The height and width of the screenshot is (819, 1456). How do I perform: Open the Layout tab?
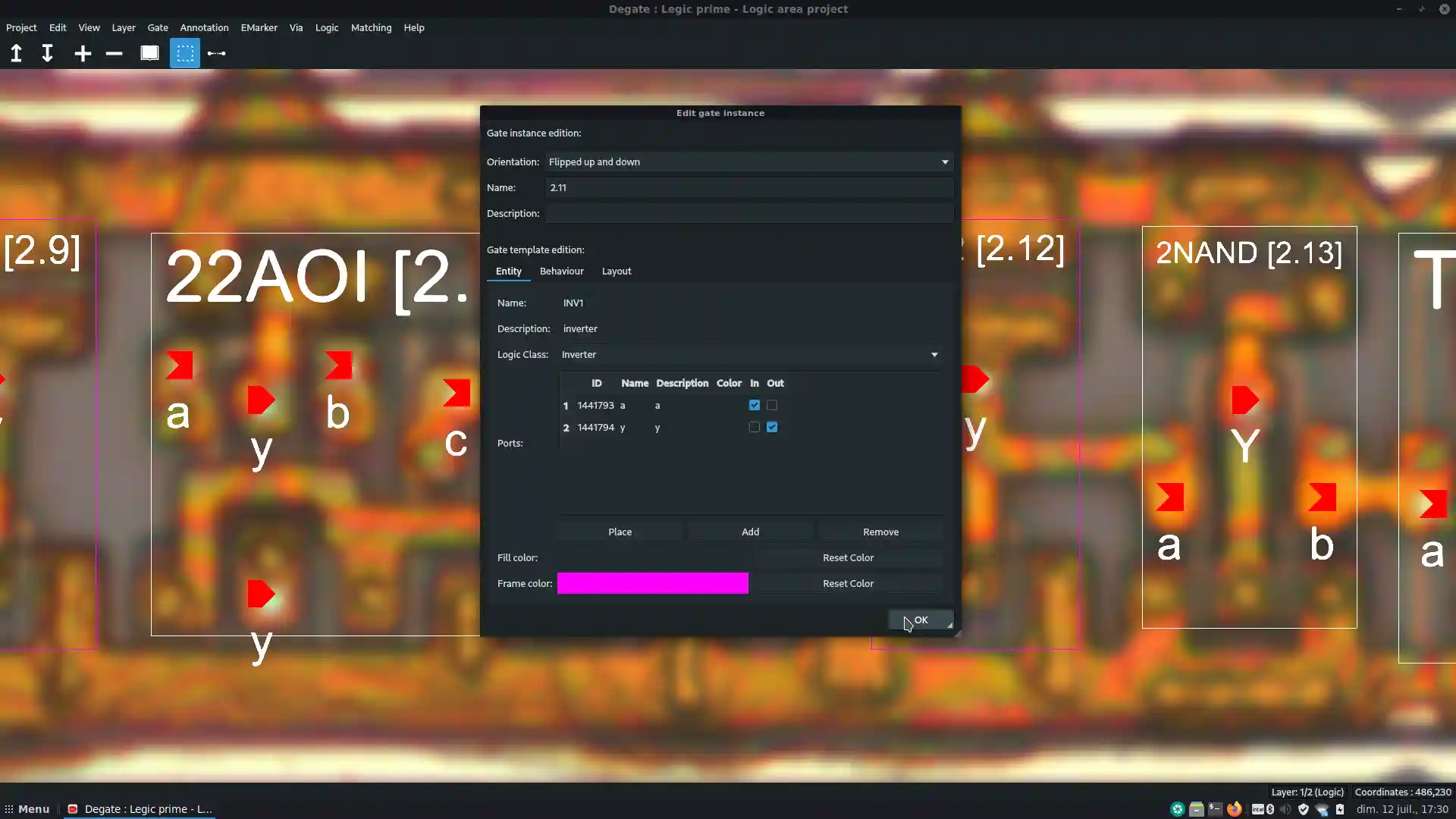point(616,271)
